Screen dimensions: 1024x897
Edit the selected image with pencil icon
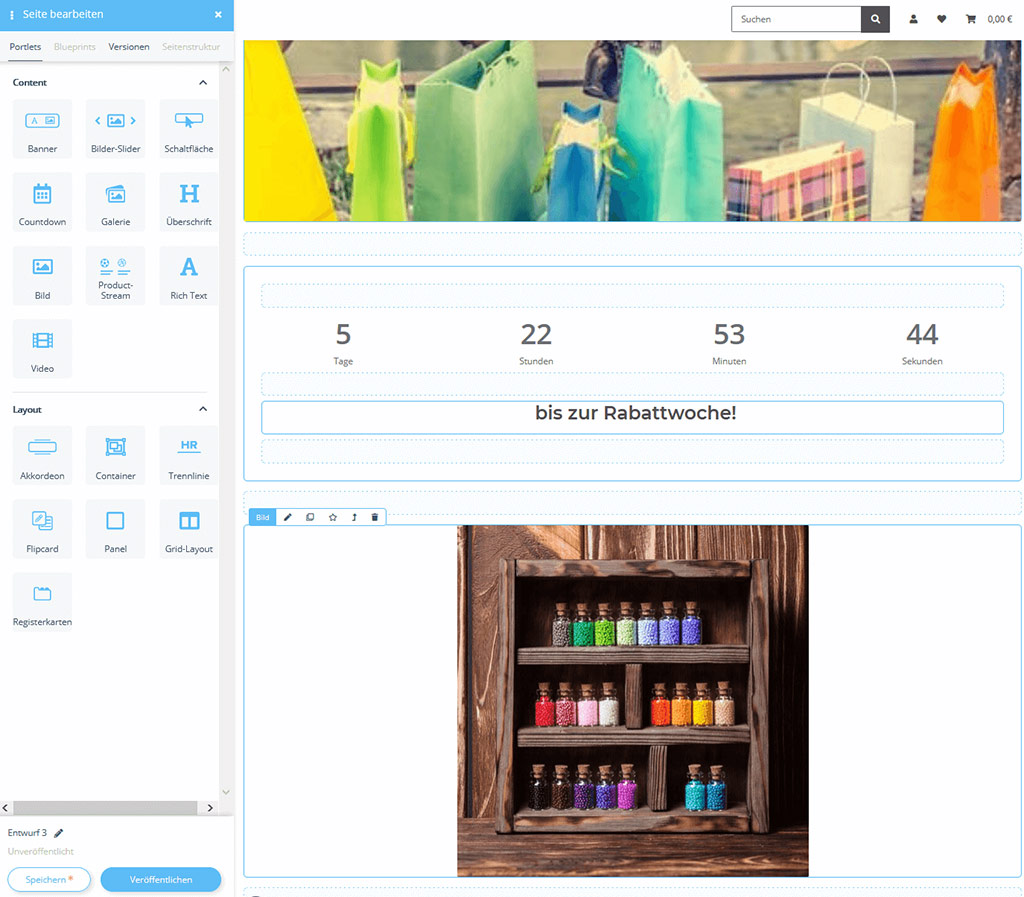[x=287, y=517]
